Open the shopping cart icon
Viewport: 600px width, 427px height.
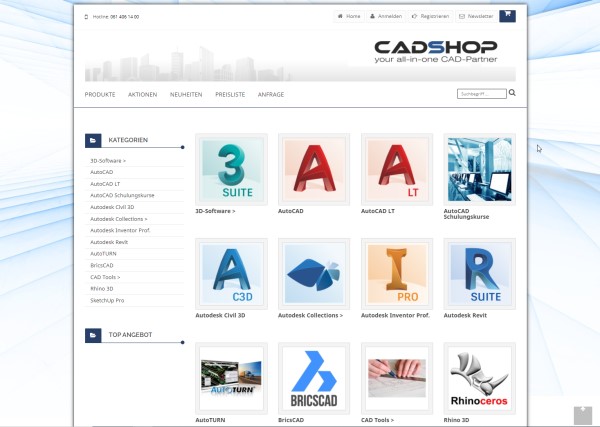click(507, 16)
